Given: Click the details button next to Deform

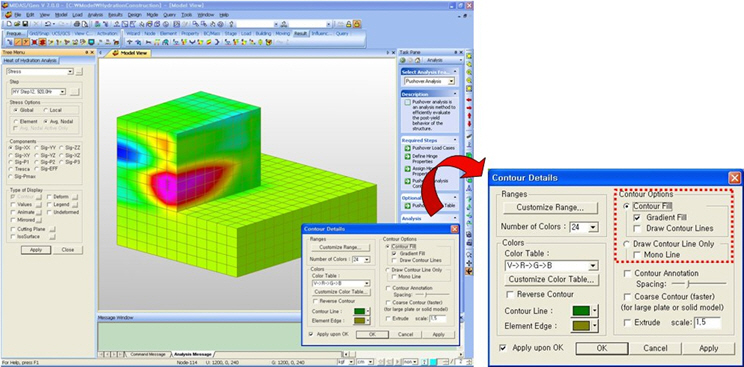Looking at the screenshot, I should pyautogui.click(x=75, y=197).
